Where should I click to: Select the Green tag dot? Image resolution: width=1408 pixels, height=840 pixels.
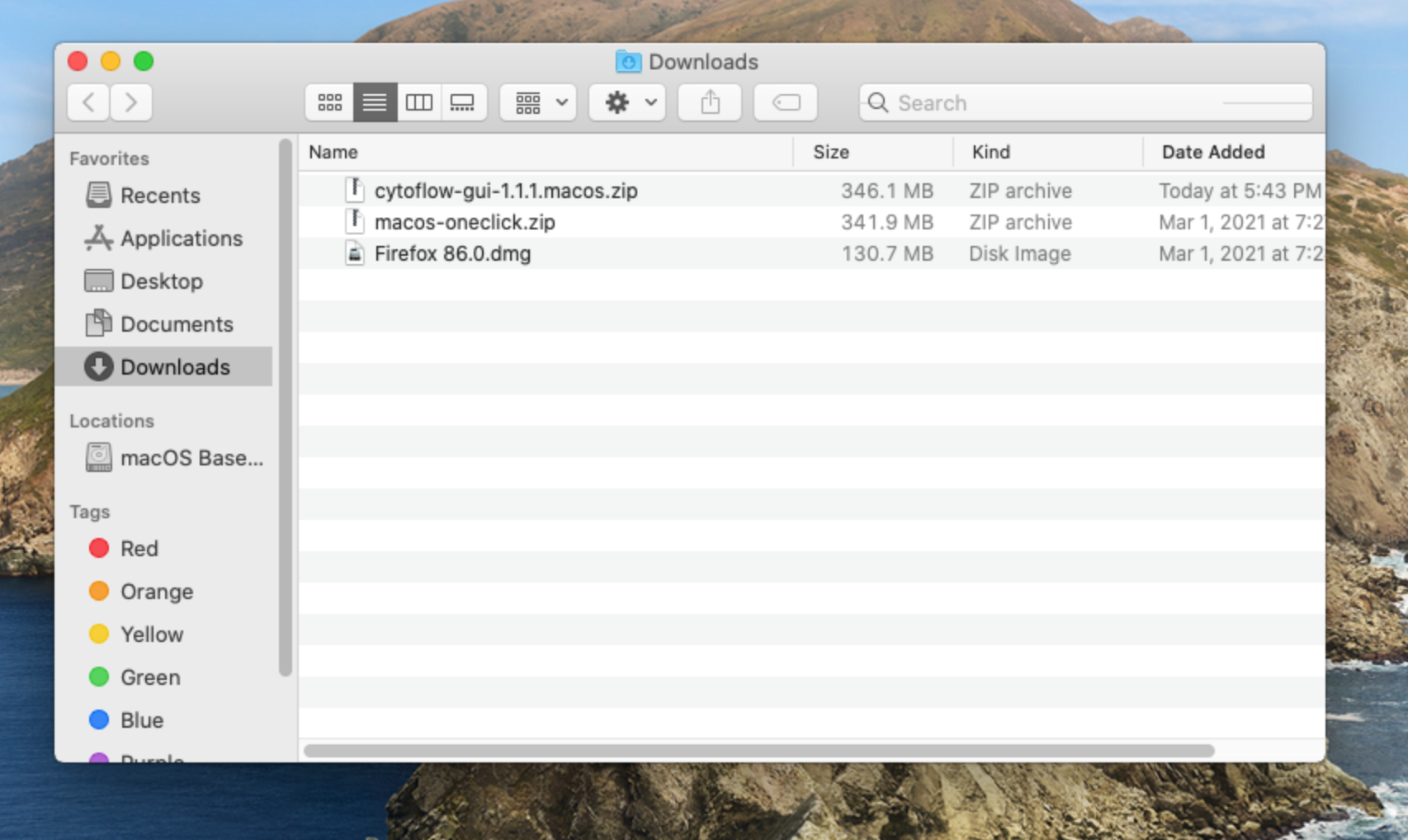point(99,677)
